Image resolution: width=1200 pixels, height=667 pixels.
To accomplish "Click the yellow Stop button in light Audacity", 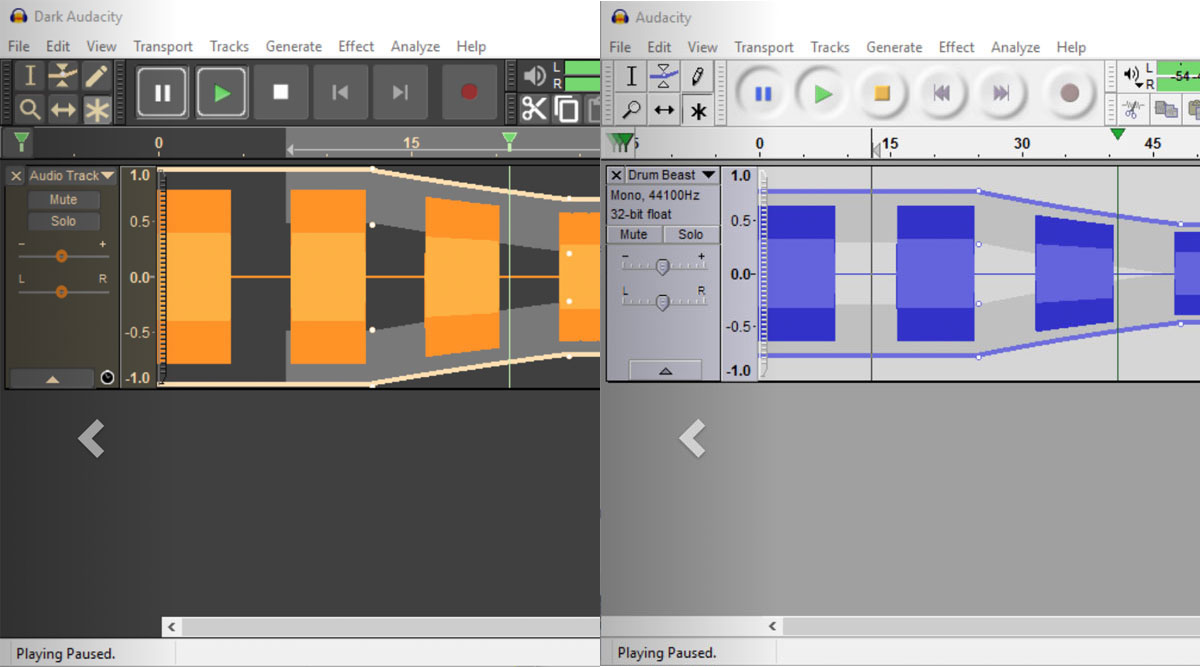I will pyautogui.click(x=882, y=94).
